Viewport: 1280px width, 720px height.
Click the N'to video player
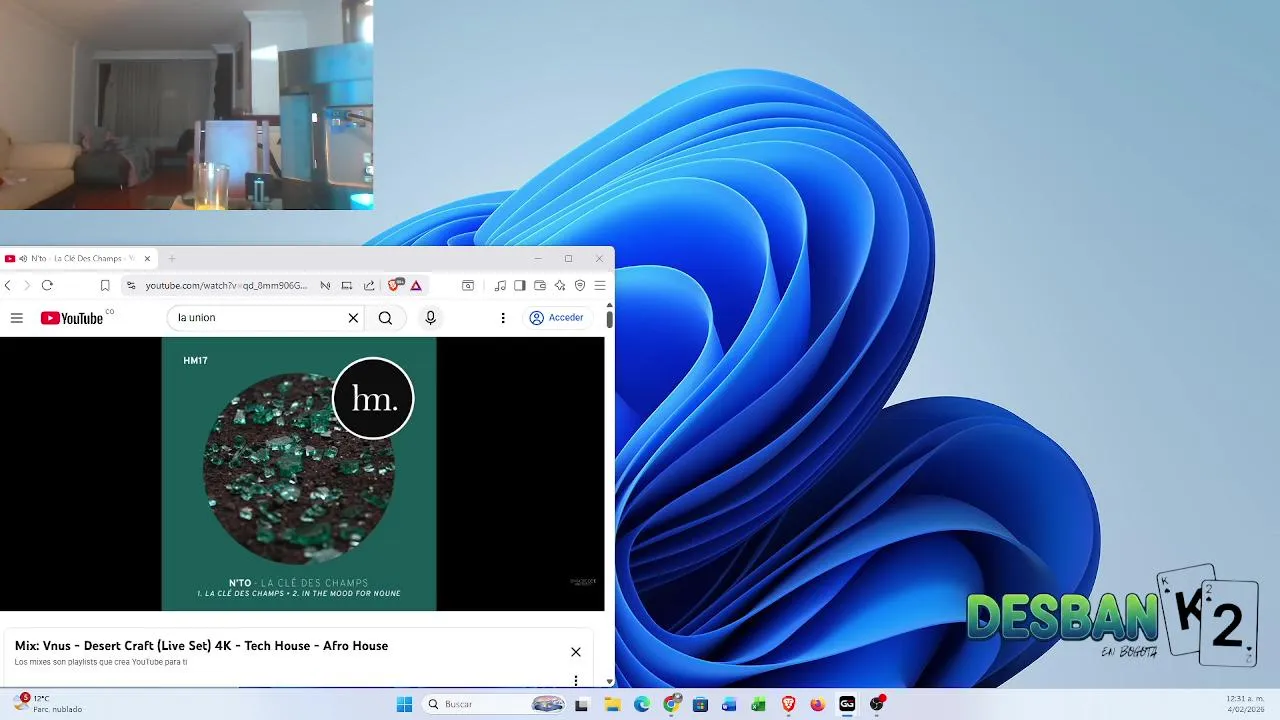[302, 474]
